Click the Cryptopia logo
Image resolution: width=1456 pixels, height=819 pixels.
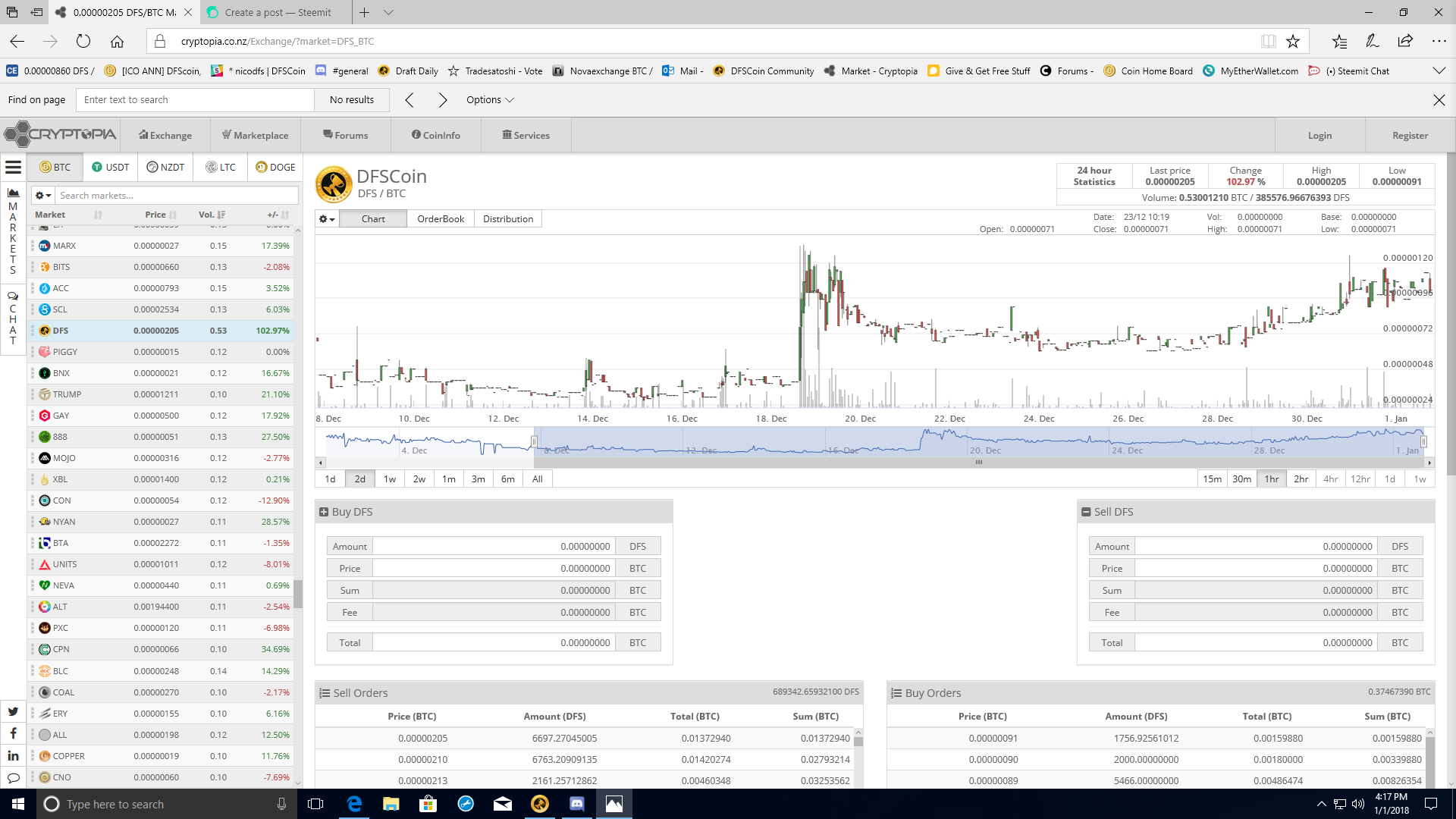61,135
